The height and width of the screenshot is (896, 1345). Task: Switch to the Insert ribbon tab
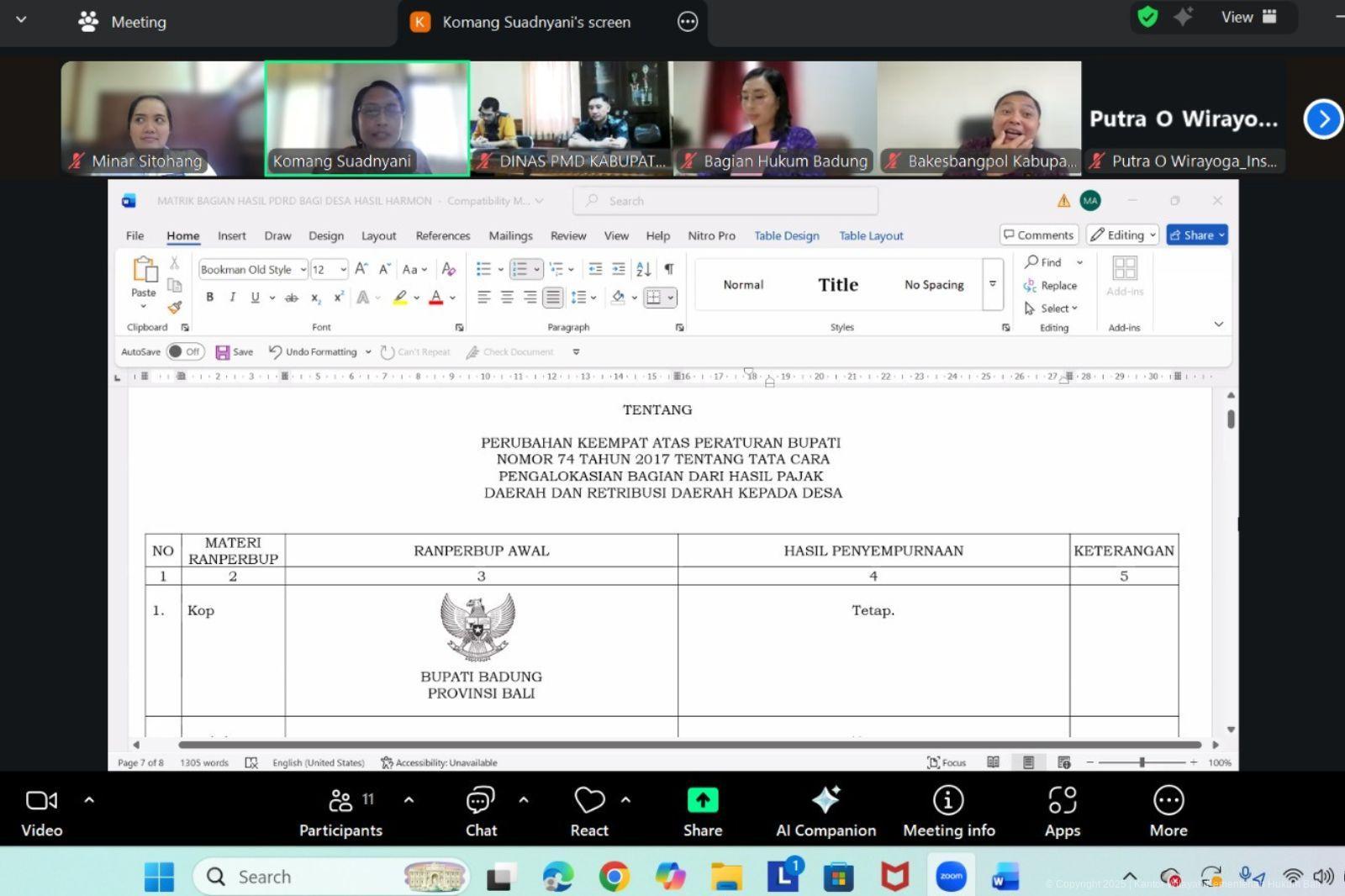(231, 236)
